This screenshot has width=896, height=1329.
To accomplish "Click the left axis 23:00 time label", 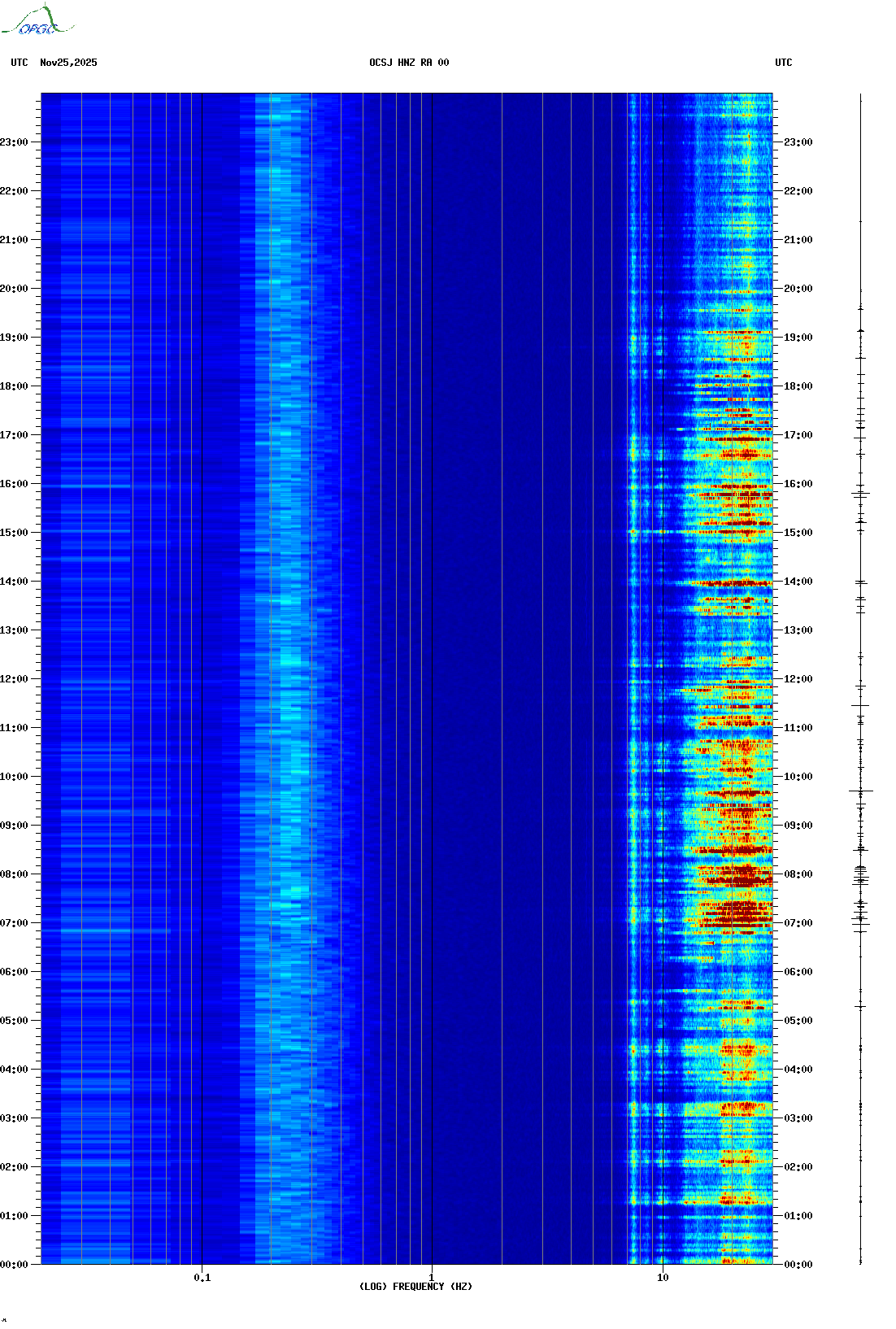I will coord(14,142).
